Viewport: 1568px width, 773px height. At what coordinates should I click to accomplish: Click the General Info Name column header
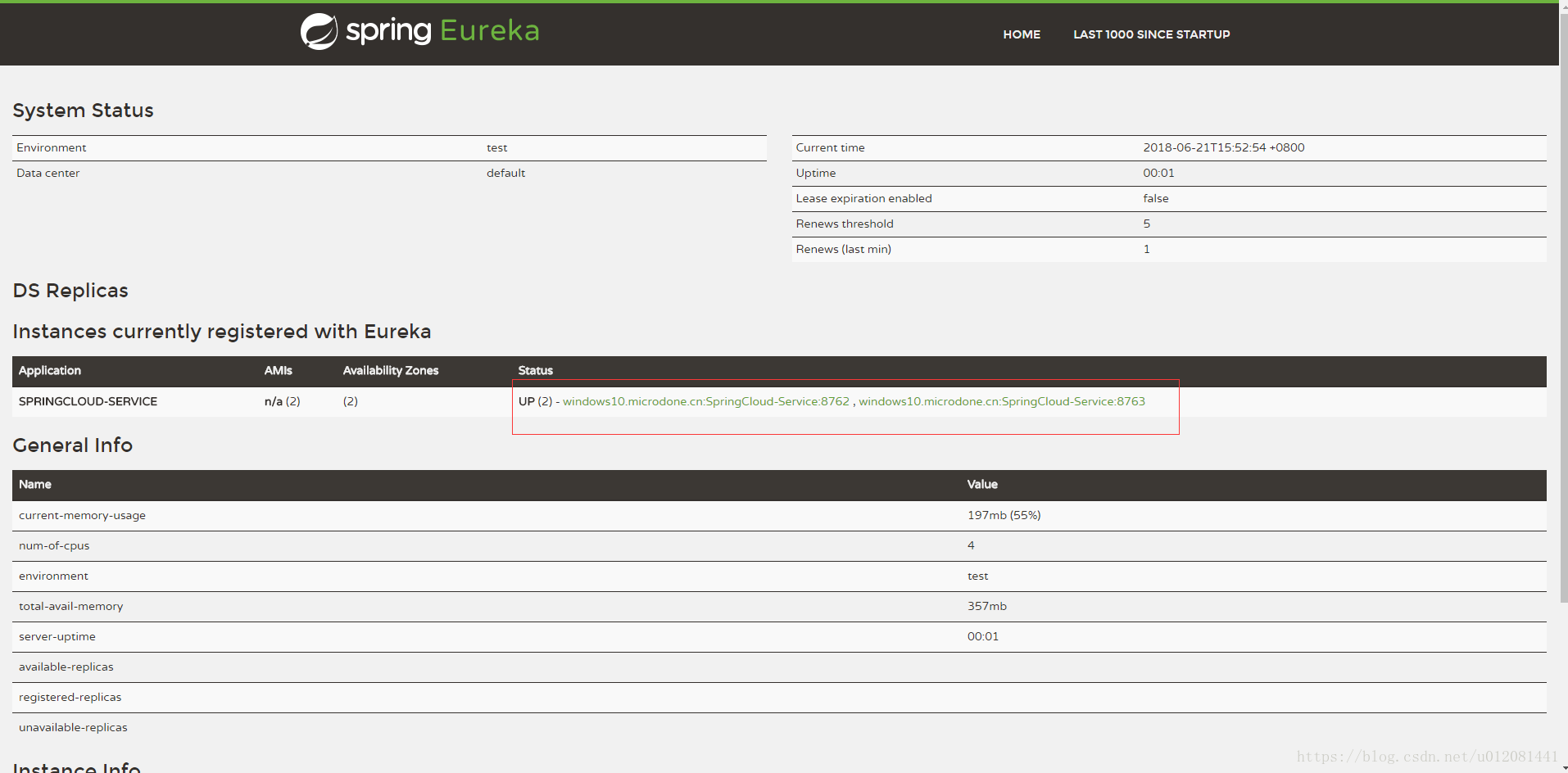coord(35,484)
